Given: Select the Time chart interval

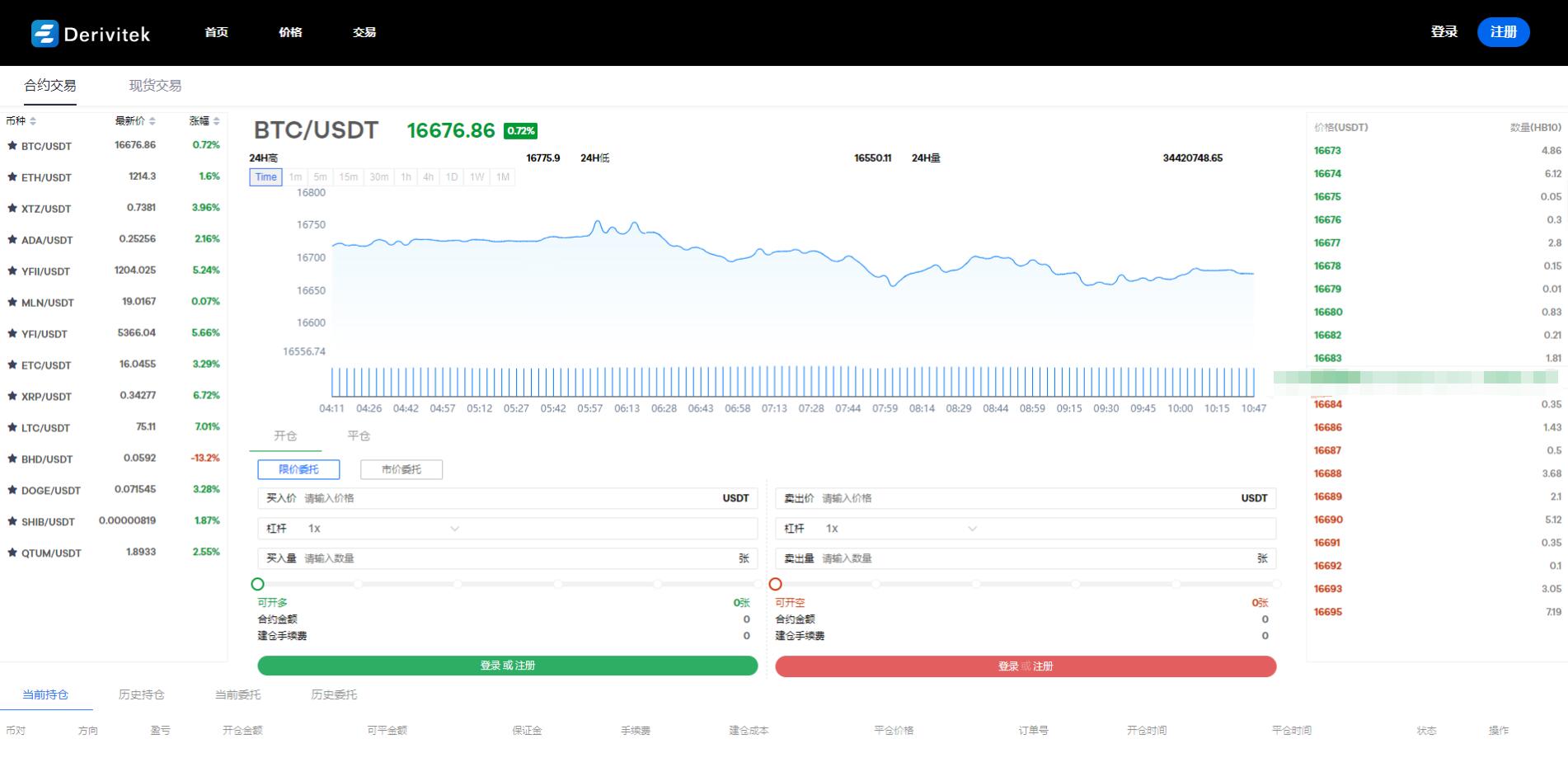Looking at the screenshot, I should [x=265, y=177].
